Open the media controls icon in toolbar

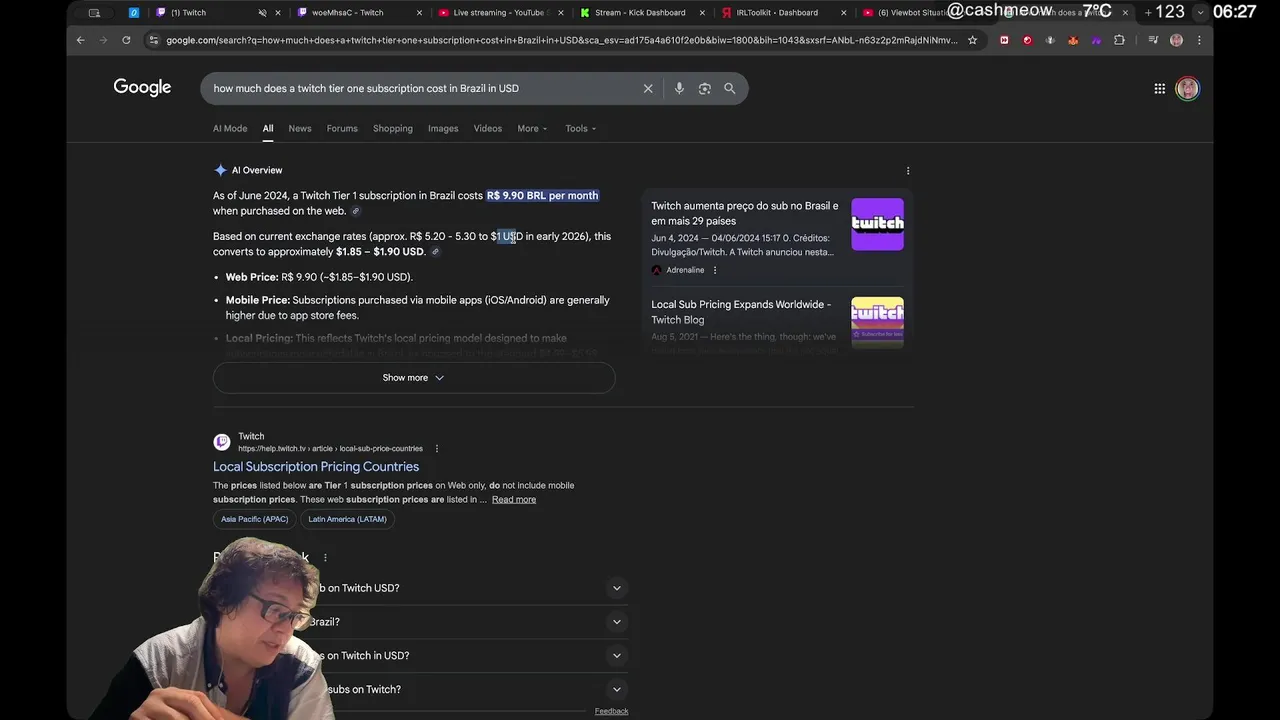tap(1153, 40)
